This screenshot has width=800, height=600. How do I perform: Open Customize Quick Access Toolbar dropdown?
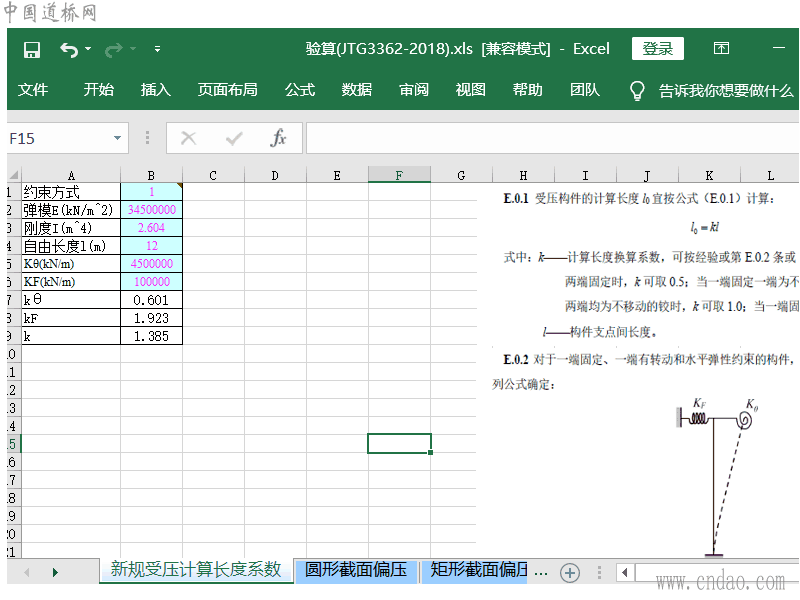pyautogui.click(x=157, y=49)
